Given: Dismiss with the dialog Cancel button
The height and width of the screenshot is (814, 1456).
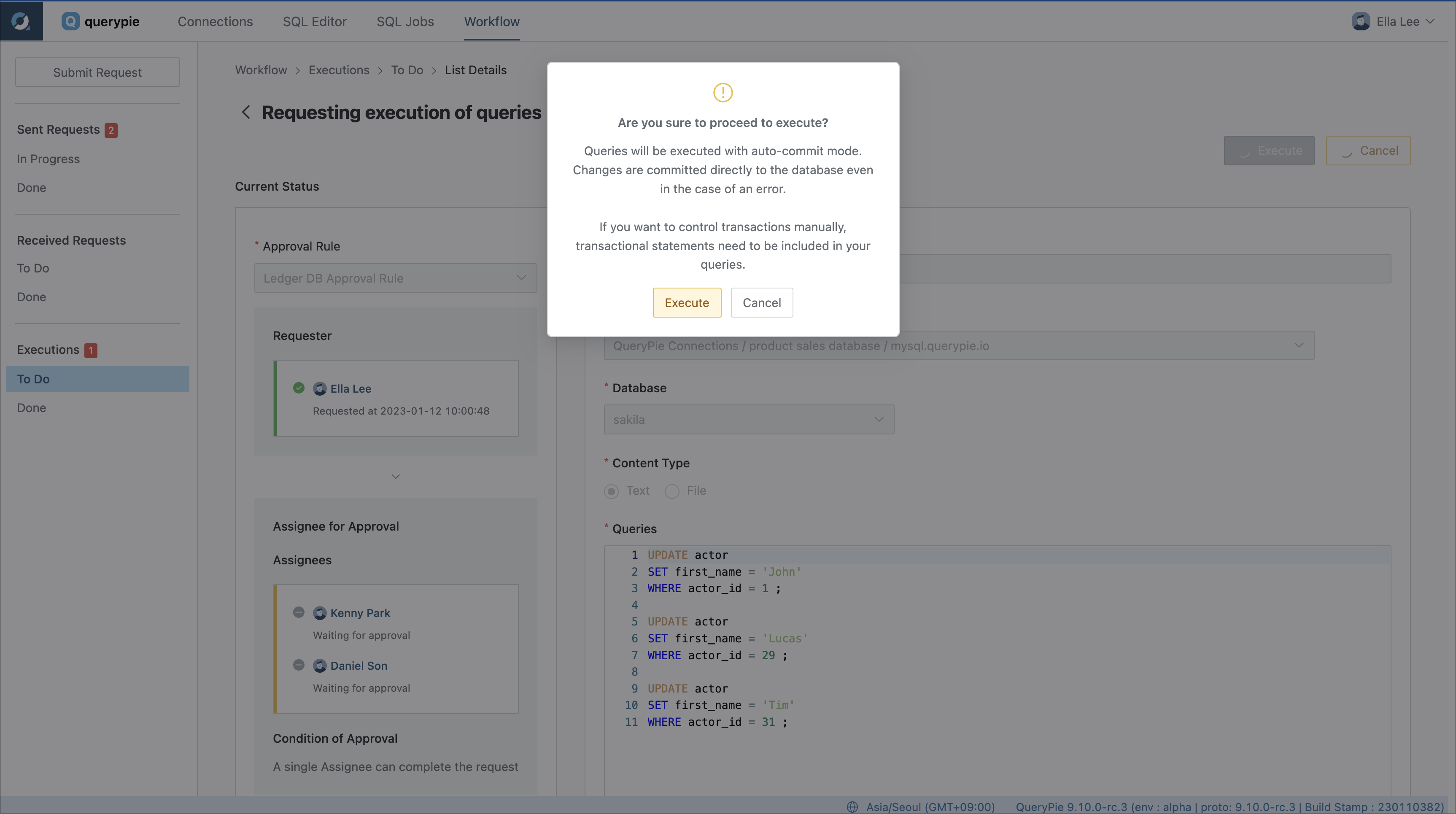Looking at the screenshot, I should click(761, 302).
